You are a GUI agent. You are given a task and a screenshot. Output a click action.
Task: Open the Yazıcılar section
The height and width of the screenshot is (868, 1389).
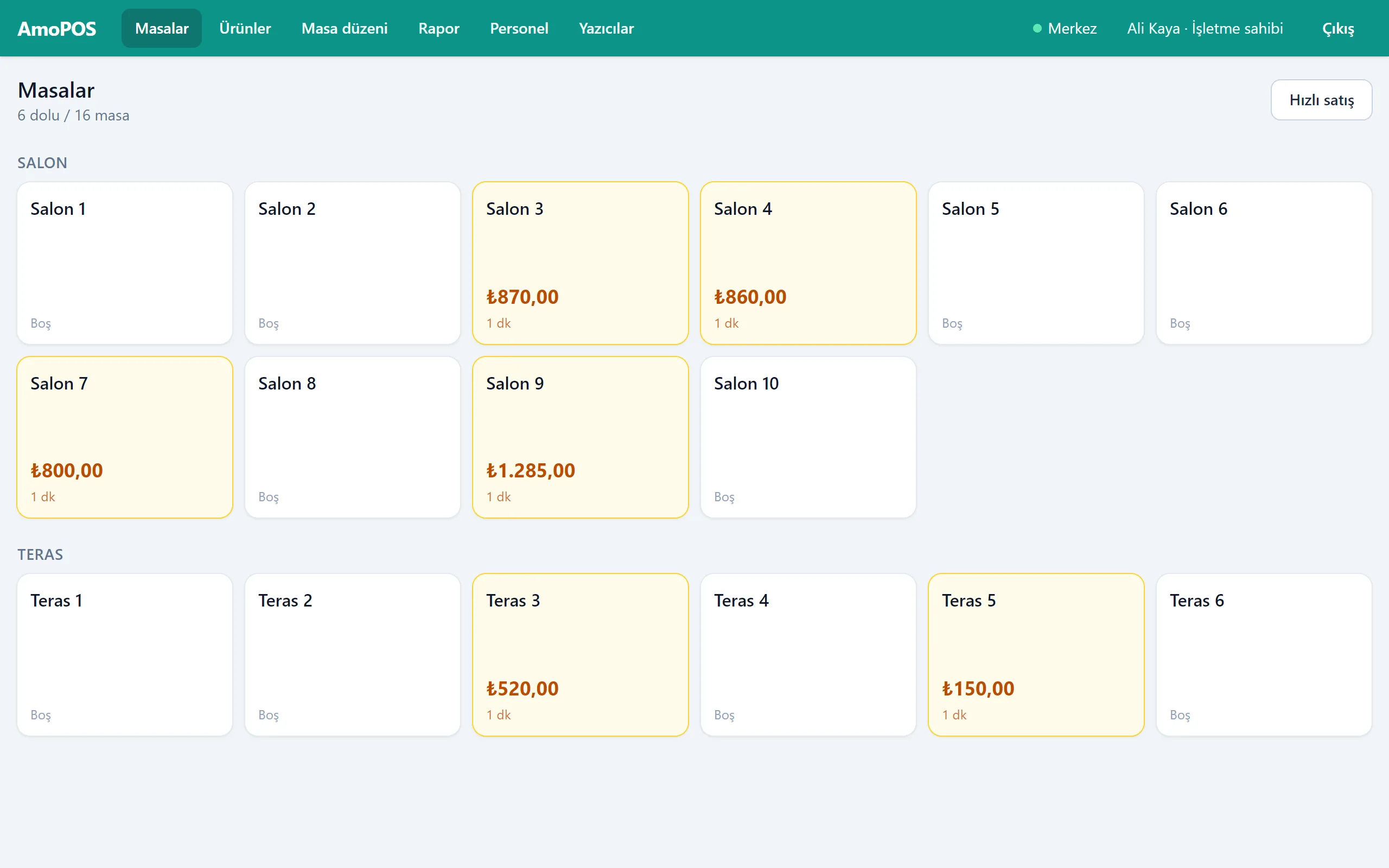click(606, 28)
